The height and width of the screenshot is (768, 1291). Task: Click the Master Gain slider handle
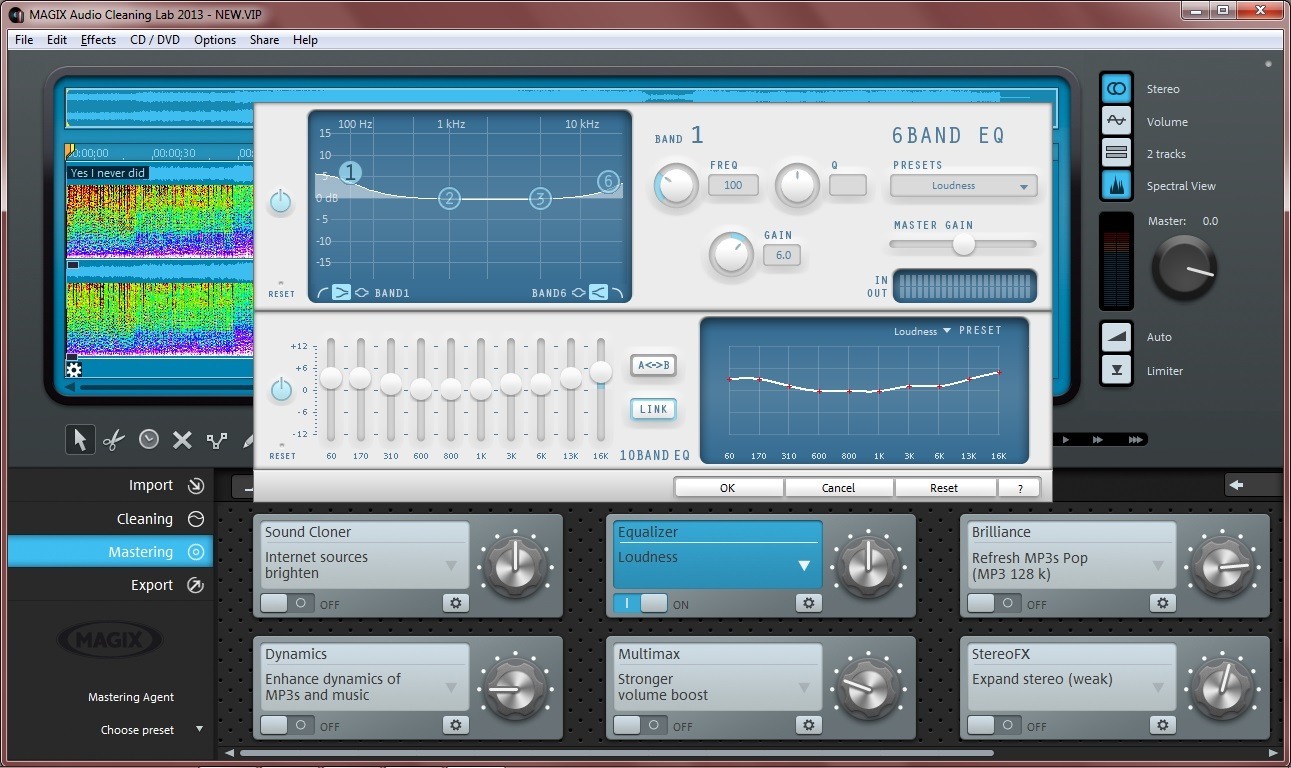(x=963, y=245)
